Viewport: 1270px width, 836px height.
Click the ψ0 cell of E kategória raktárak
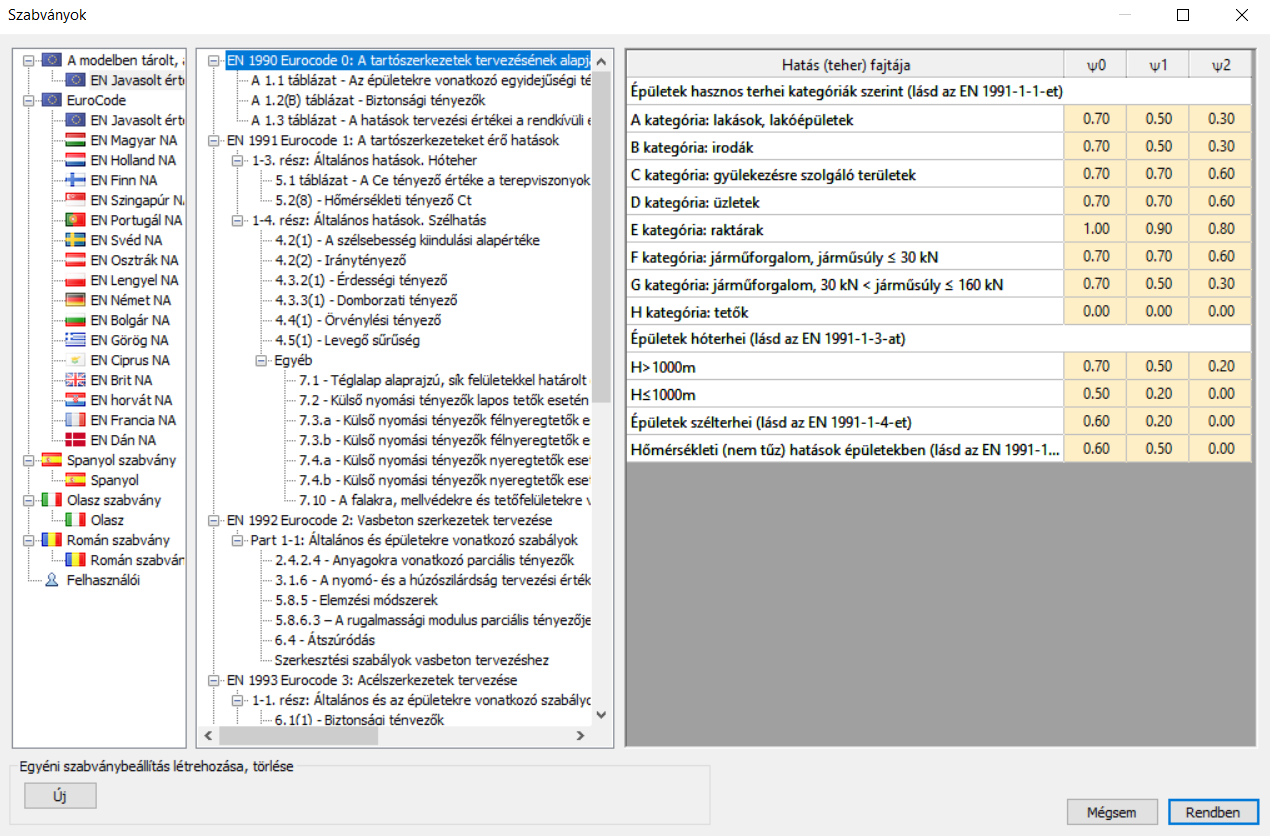point(1095,228)
